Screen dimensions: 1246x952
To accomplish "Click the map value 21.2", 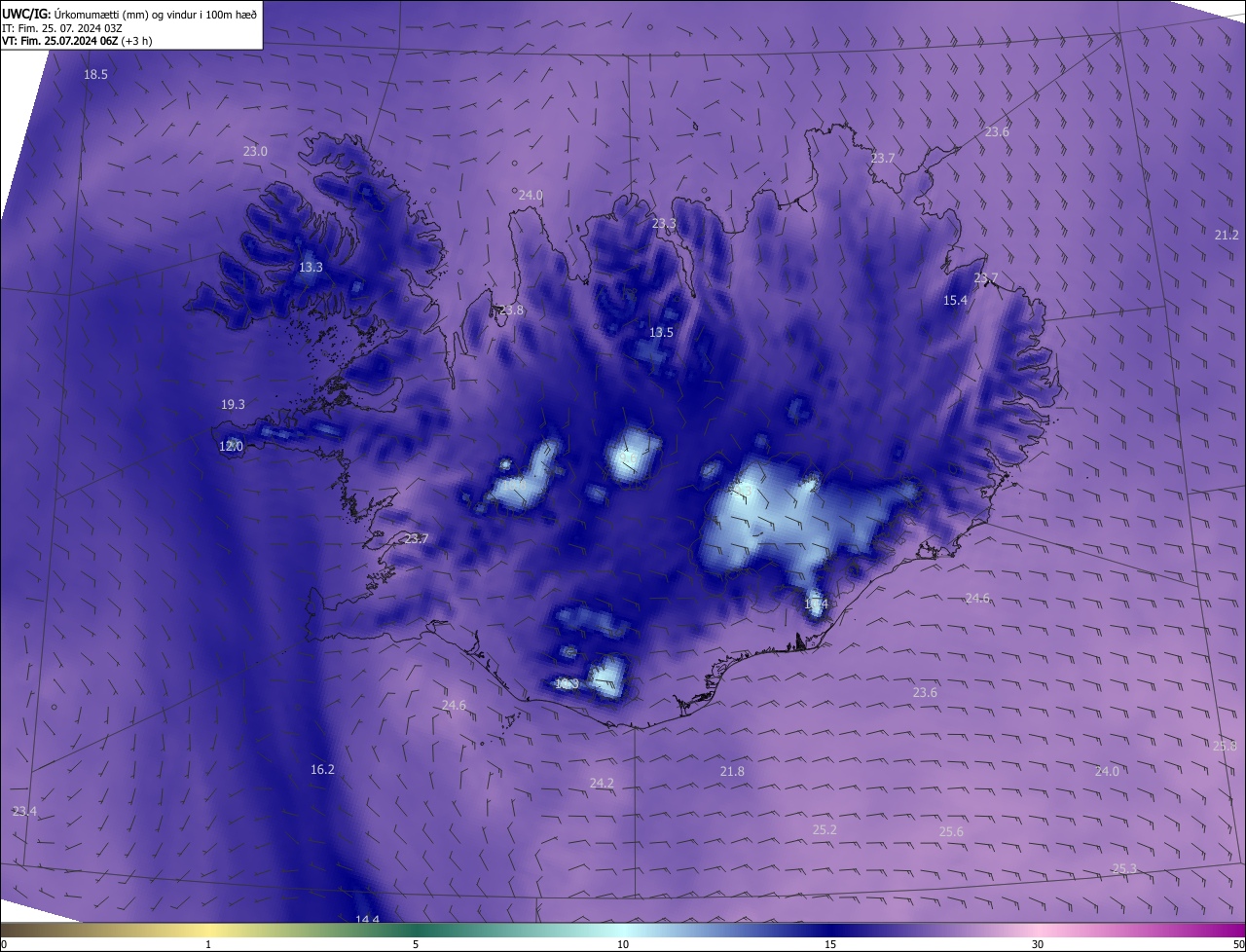I will coord(1227,236).
